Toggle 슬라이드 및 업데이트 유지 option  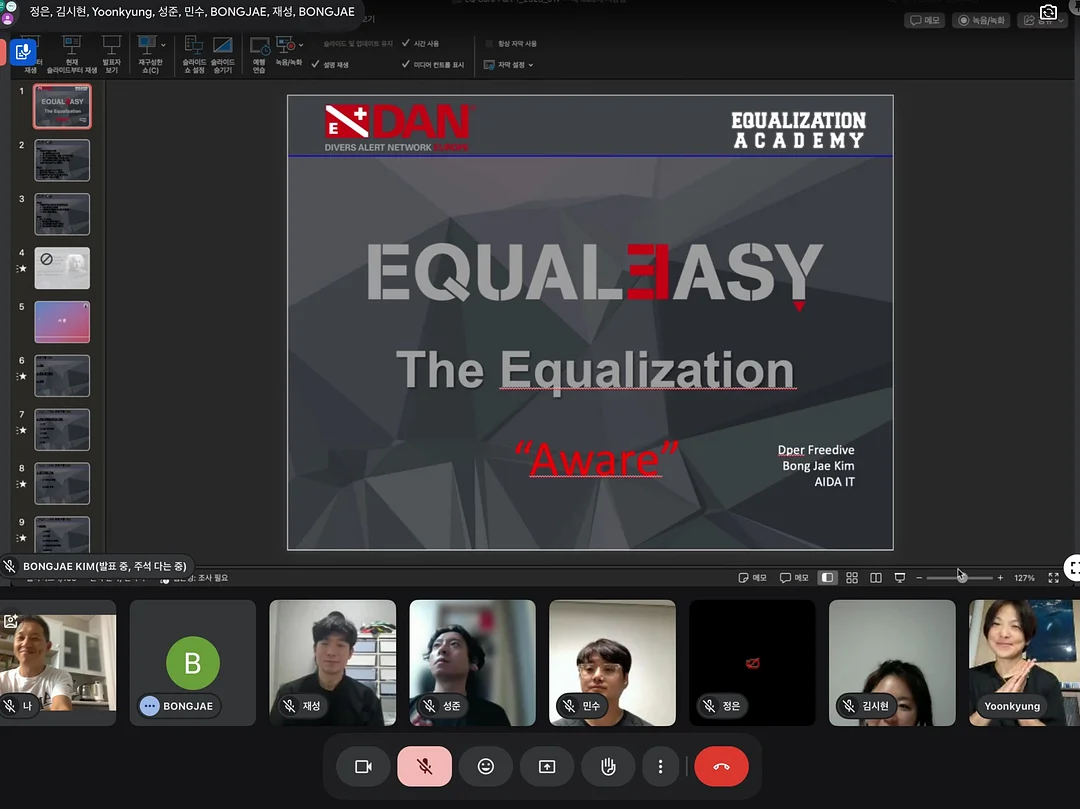tap(357, 43)
